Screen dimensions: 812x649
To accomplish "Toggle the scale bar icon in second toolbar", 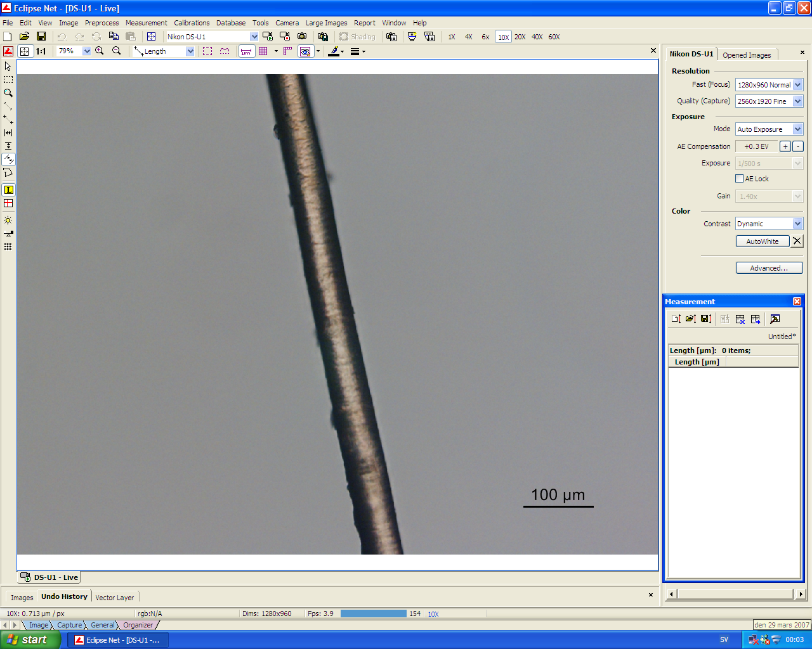I will [x=246, y=51].
